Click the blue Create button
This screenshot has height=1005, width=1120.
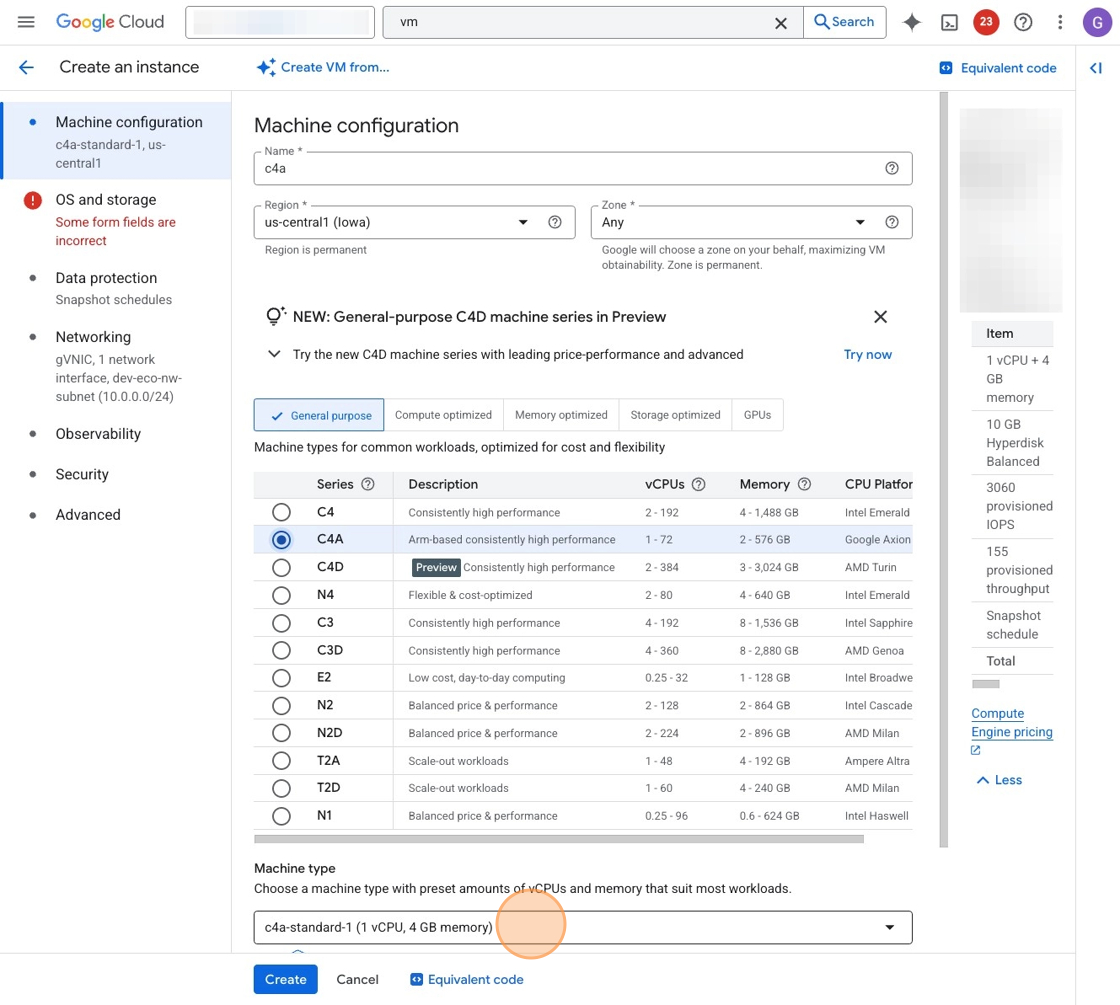[286, 979]
